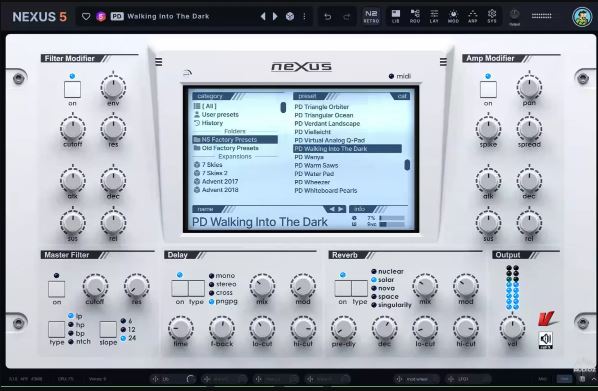The image size is (598, 391).
Task: Open the MOD modulation tab
Action: tap(453, 16)
